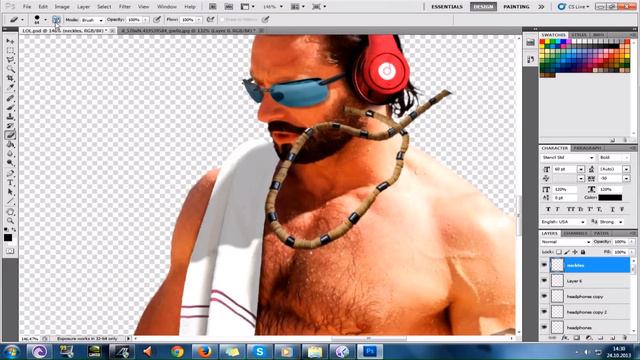Select the Spot Healing Brush tool
This screenshot has height=360, width=640.
(x=10, y=98)
